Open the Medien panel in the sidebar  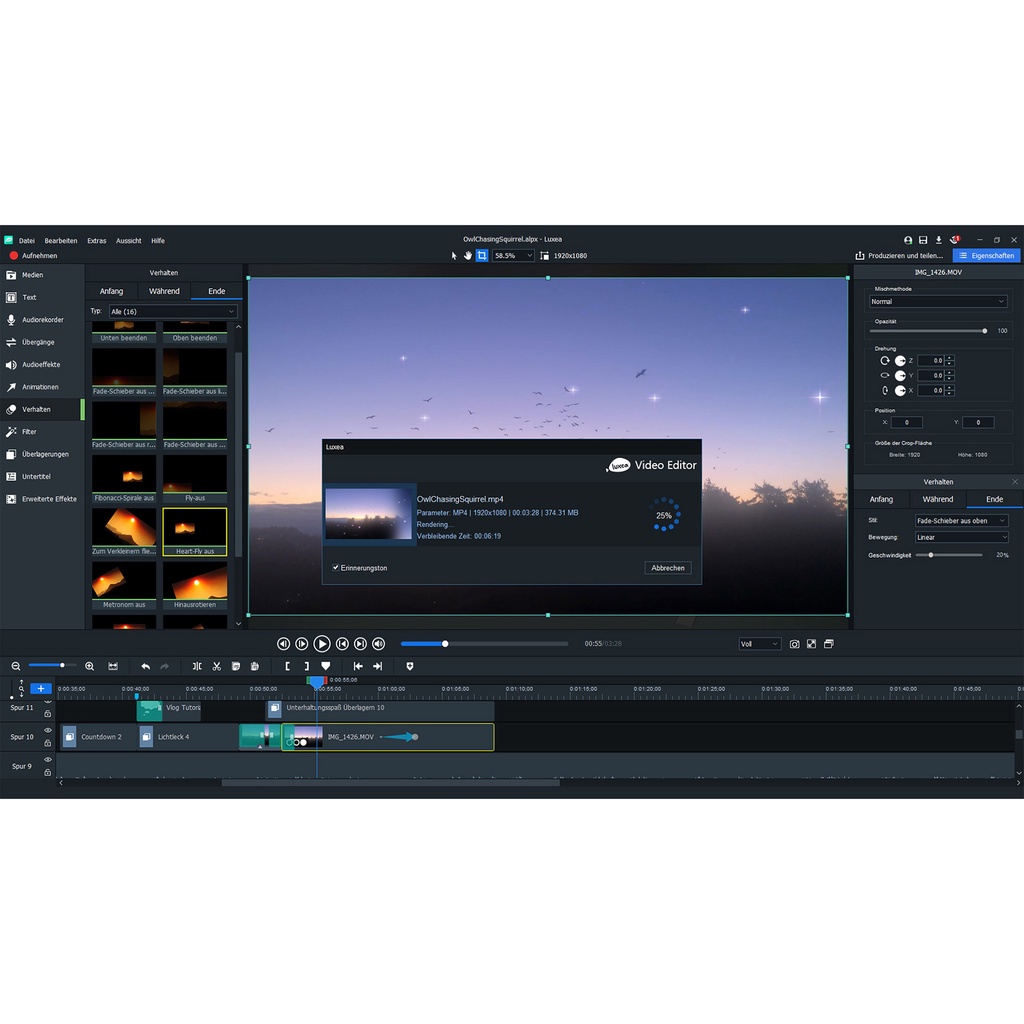tap(42, 275)
